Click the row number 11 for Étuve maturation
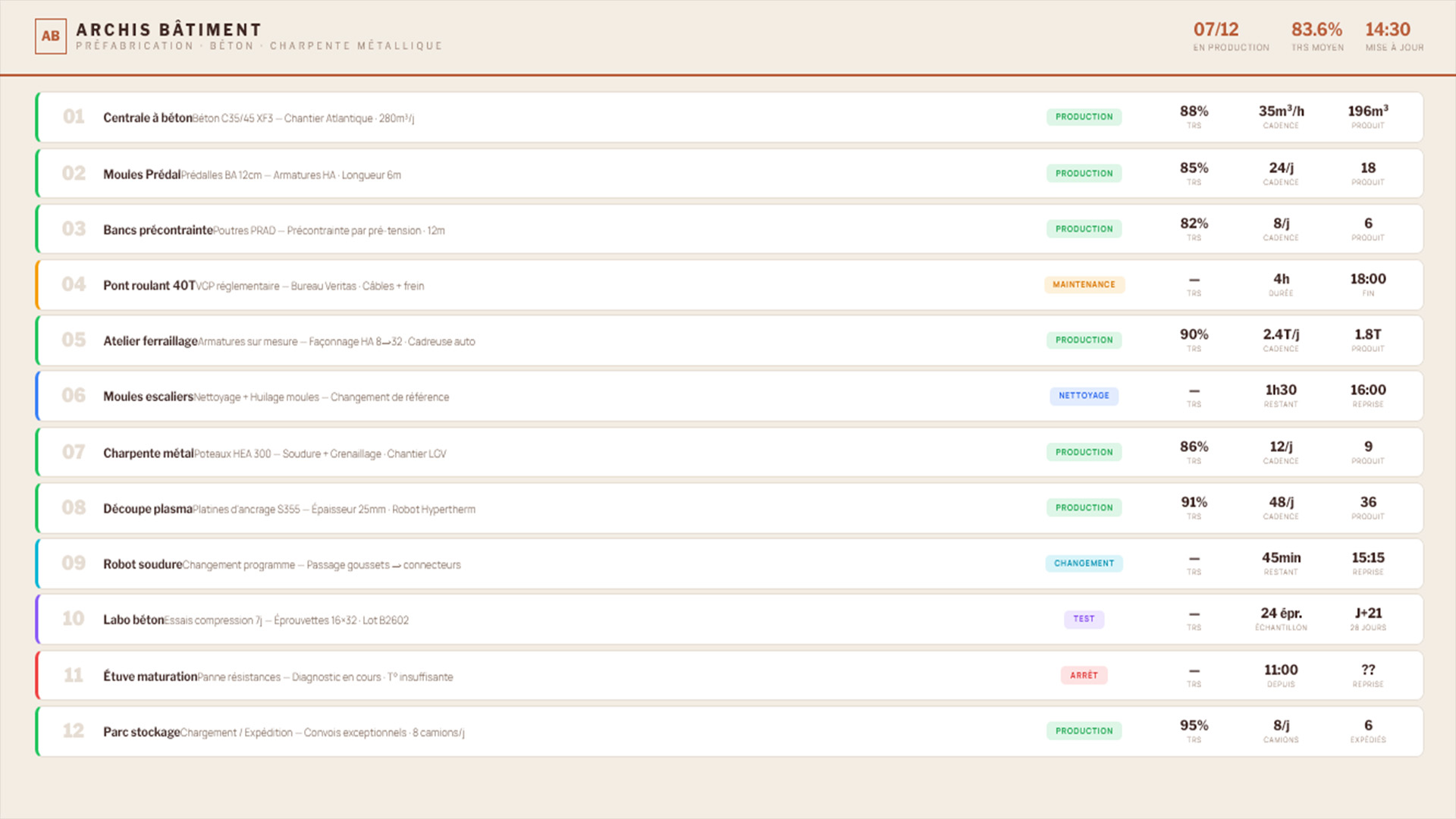 [74, 675]
